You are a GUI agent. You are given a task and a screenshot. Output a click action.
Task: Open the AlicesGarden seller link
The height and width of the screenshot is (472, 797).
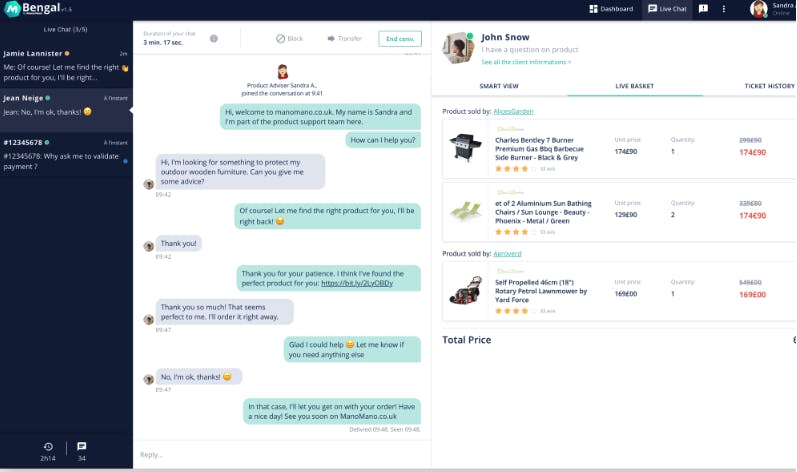tap(513, 111)
